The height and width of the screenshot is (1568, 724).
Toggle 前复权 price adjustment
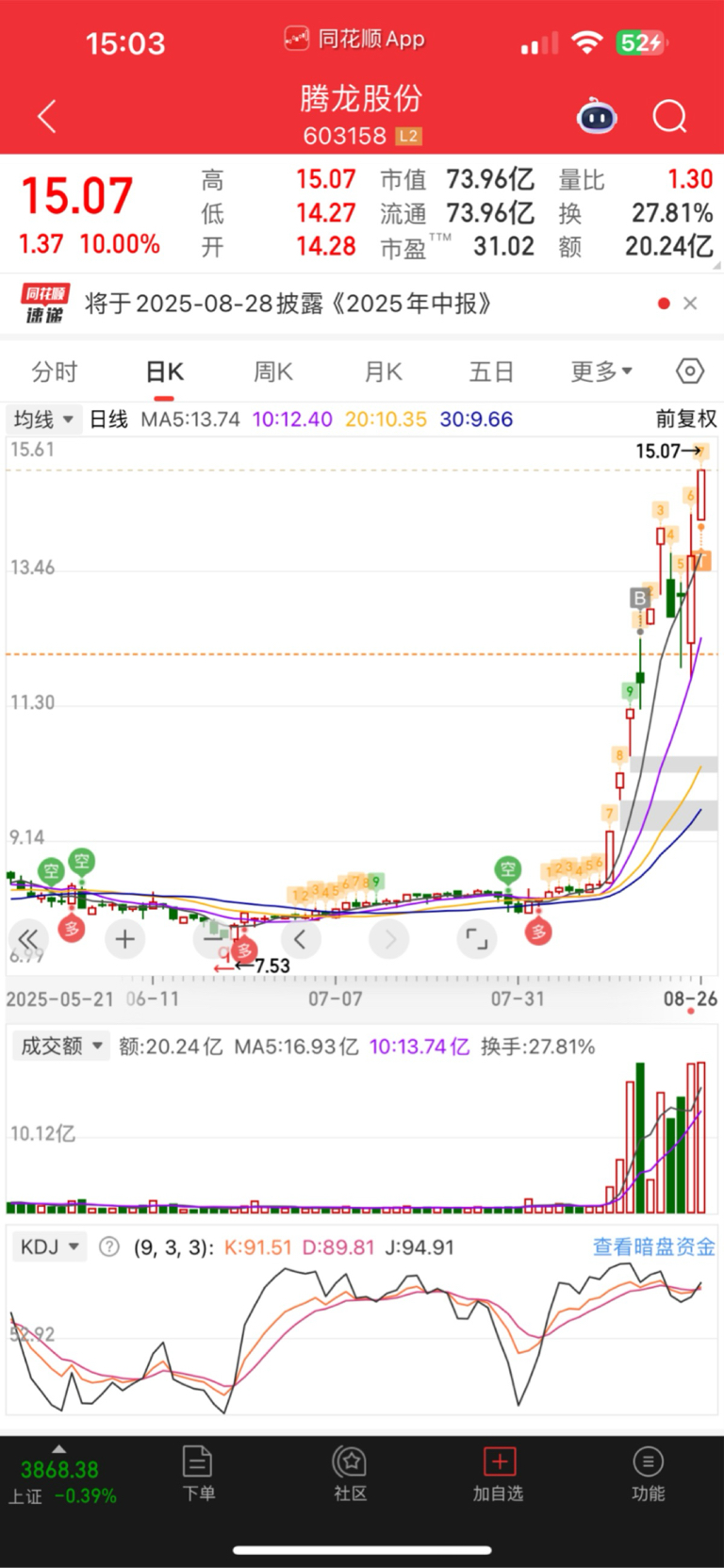[686, 419]
